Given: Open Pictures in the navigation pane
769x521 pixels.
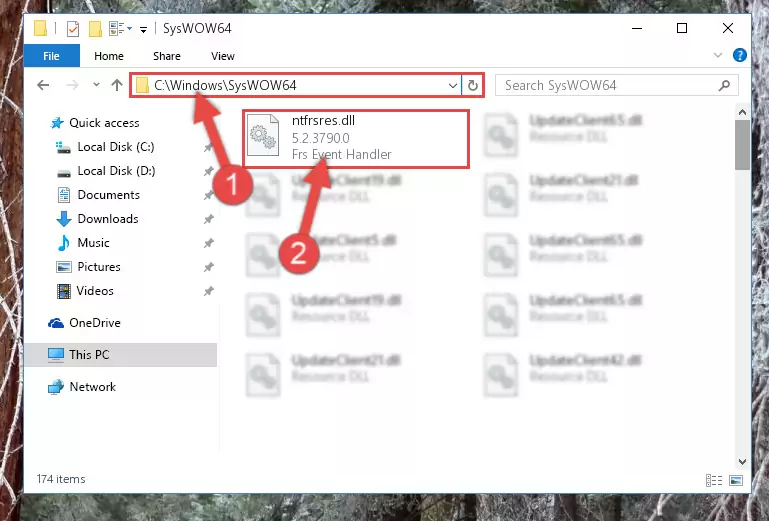Looking at the screenshot, I should tap(99, 267).
